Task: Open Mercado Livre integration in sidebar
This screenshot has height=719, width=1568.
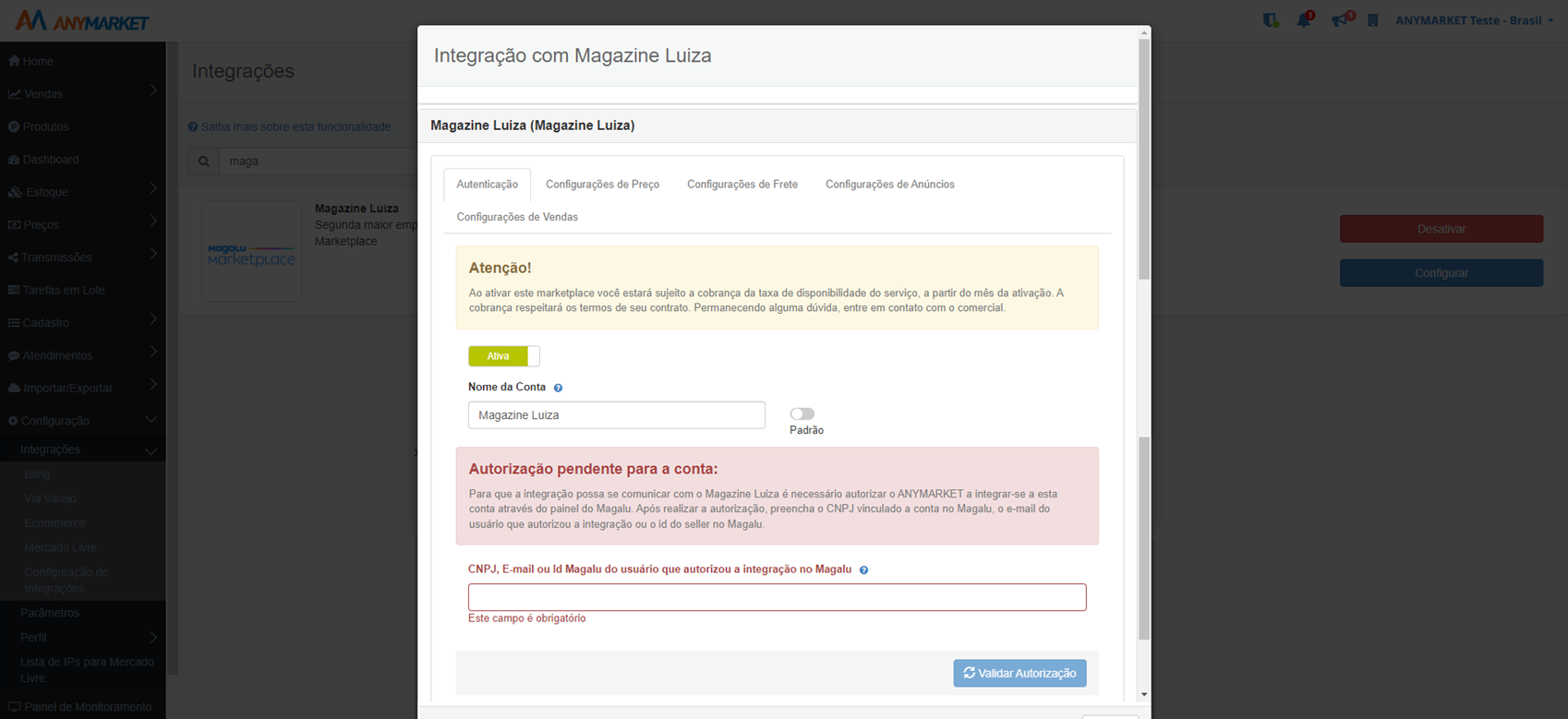Action: (x=60, y=547)
